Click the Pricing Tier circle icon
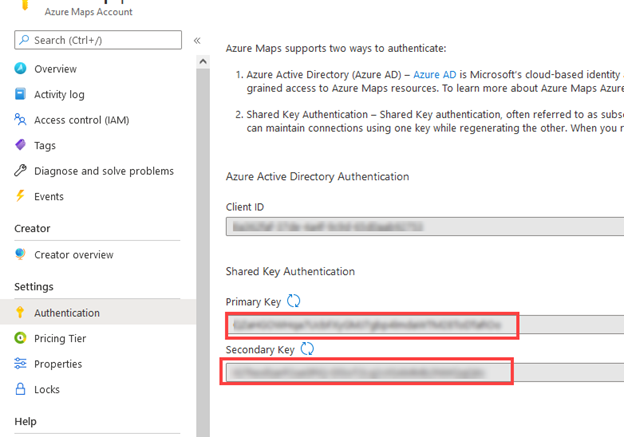This screenshot has height=437, width=624. coord(20,338)
